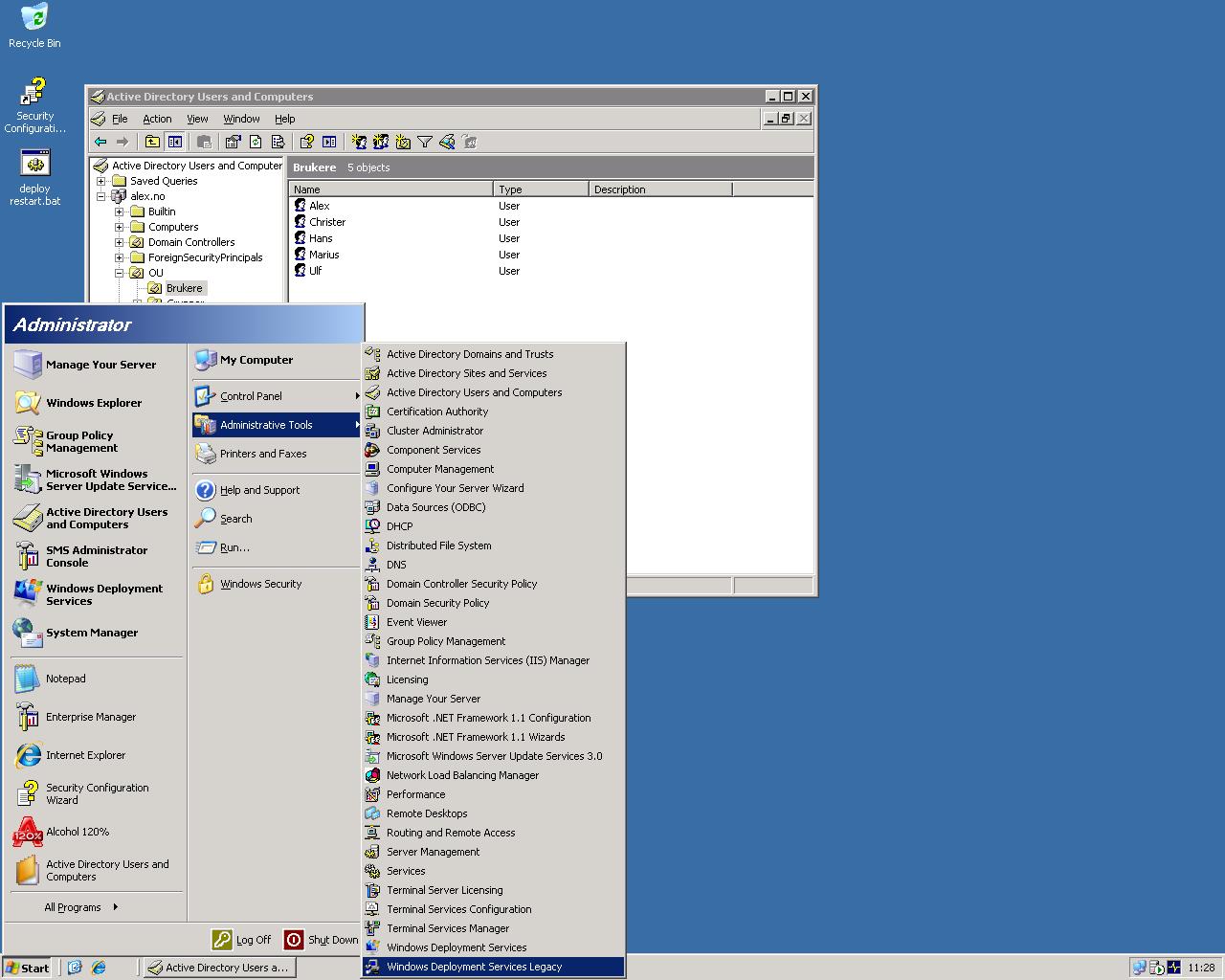
Task: Sort by the Name column header
Action: coord(390,189)
